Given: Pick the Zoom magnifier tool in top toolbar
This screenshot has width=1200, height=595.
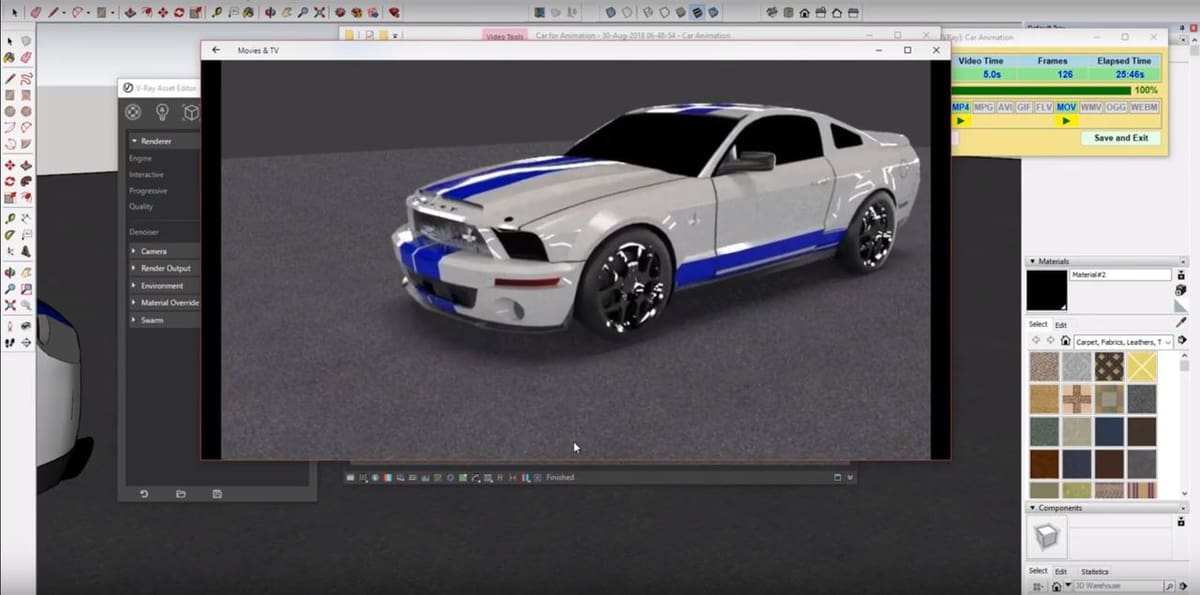Looking at the screenshot, I should point(303,13).
